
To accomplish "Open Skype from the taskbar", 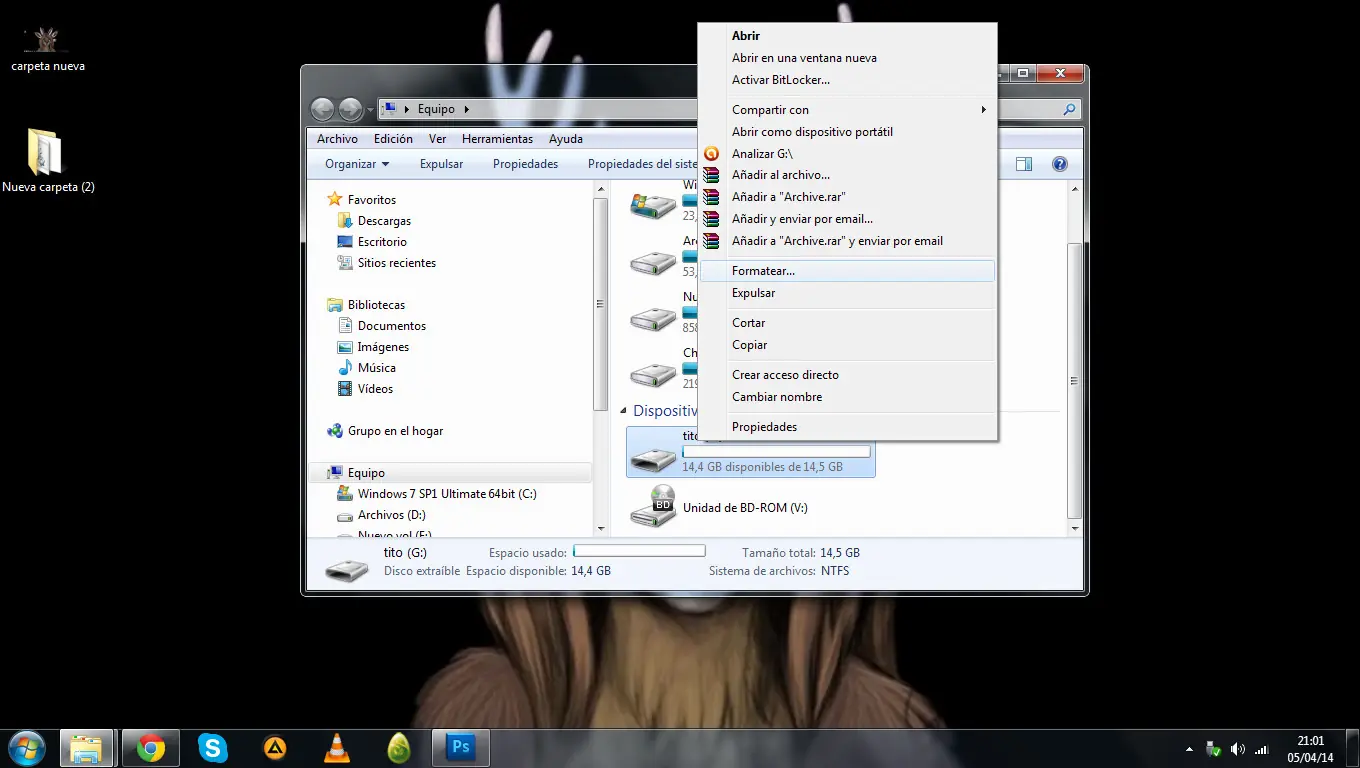I will [212, 747].
